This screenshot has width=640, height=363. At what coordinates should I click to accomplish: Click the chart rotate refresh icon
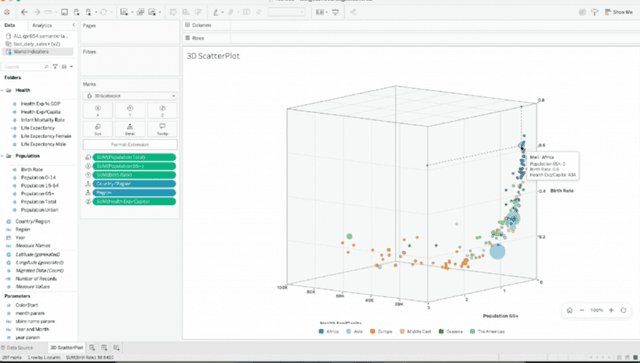pos(623,310)
